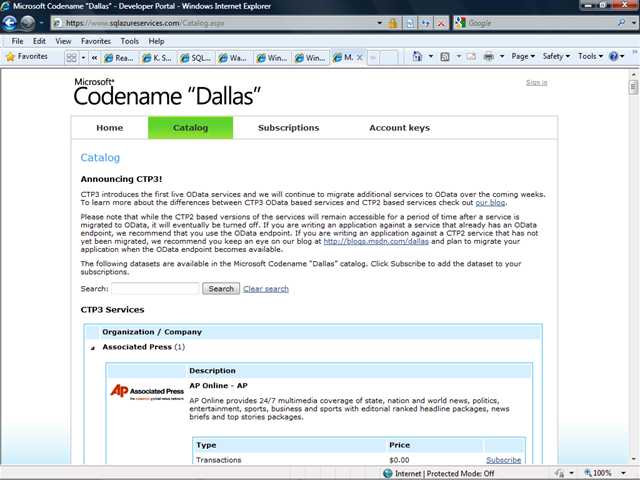The image size is (640, 480).
Task: Click the Clear search link
Action: point(266,289)
